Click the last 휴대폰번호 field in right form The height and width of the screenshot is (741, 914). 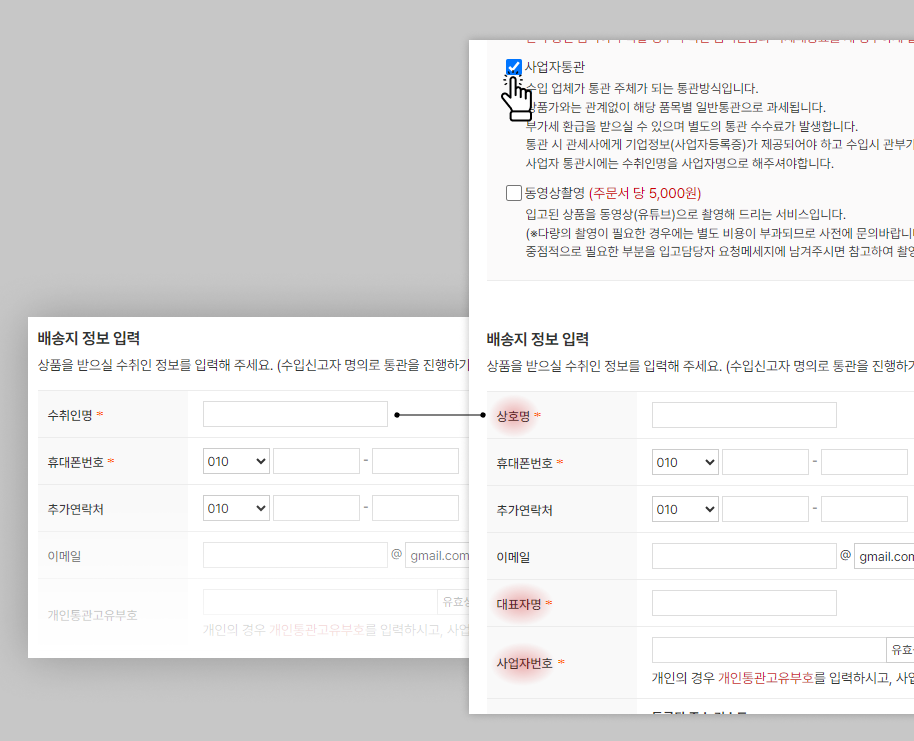point(864,462)
